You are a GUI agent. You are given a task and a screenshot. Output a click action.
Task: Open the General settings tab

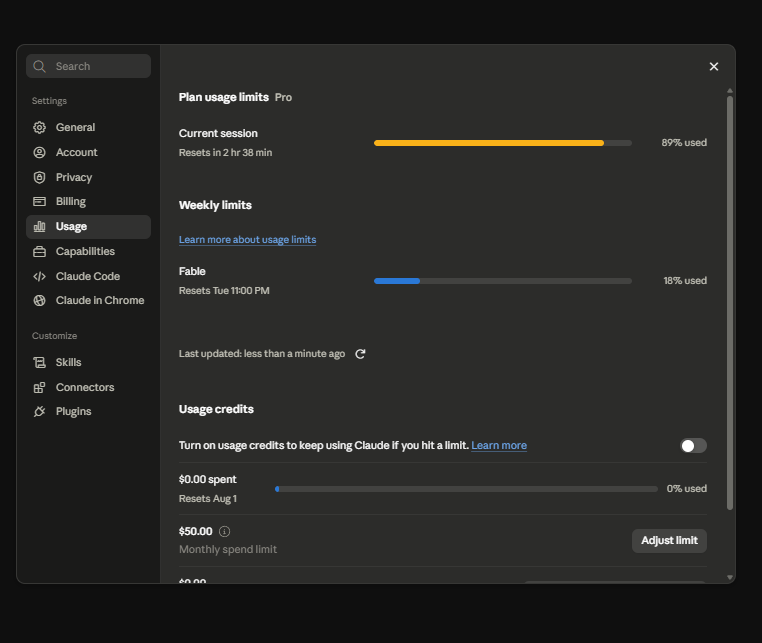click(88, 127)
